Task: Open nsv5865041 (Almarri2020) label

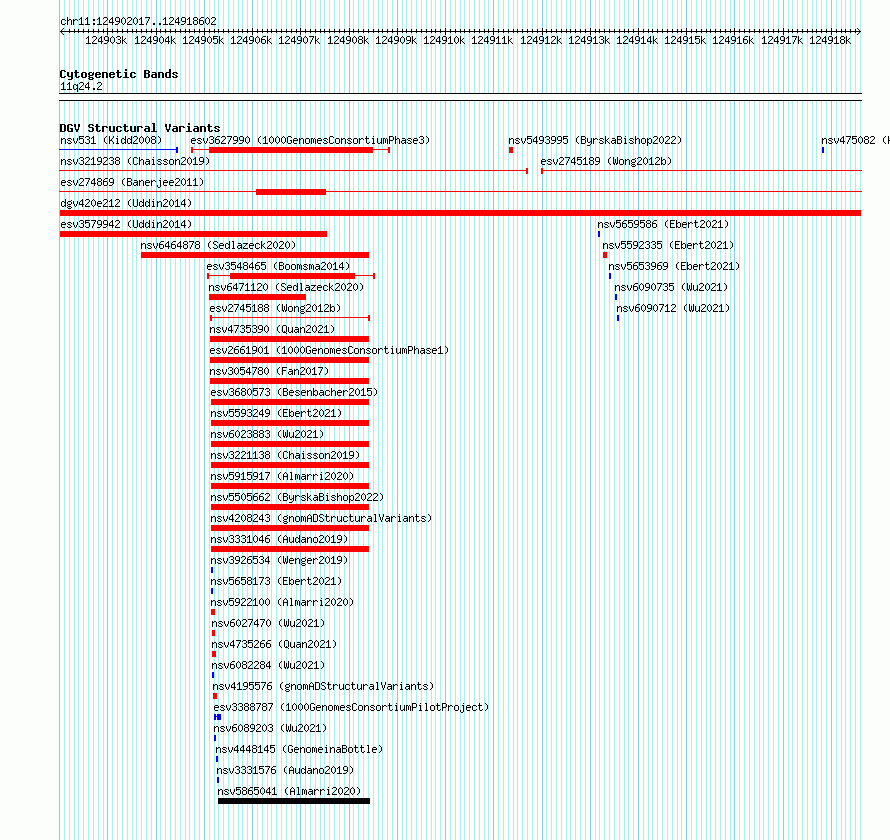Action: [x=289, y=791]
